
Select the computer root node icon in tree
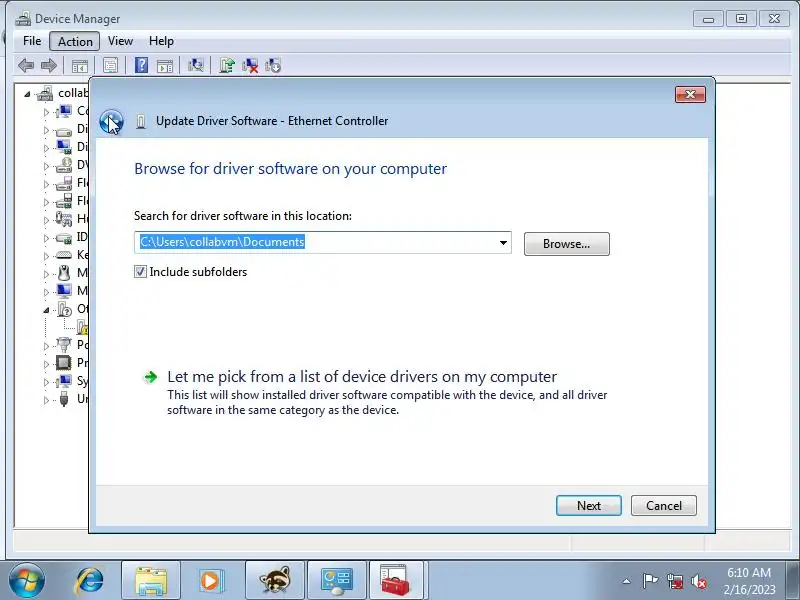(x=45, y=93)
